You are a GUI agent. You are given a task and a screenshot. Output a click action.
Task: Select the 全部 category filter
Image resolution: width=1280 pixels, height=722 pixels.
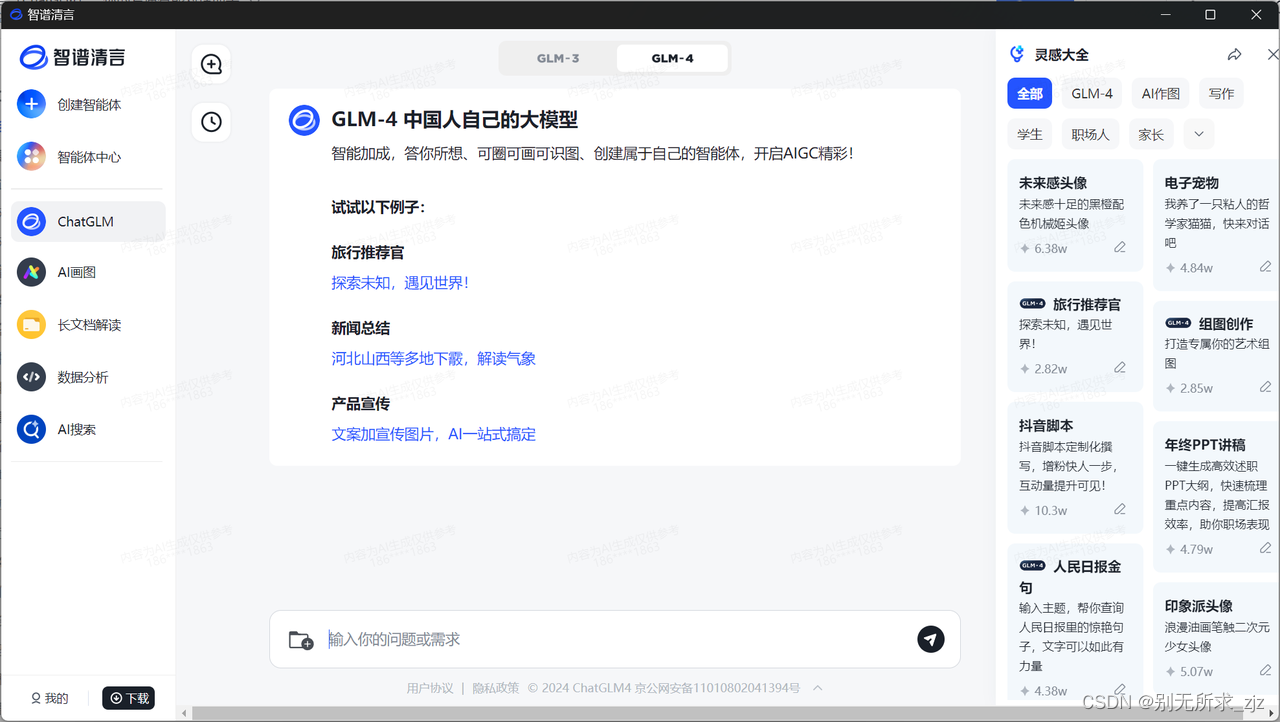(x=1030, y=93)
